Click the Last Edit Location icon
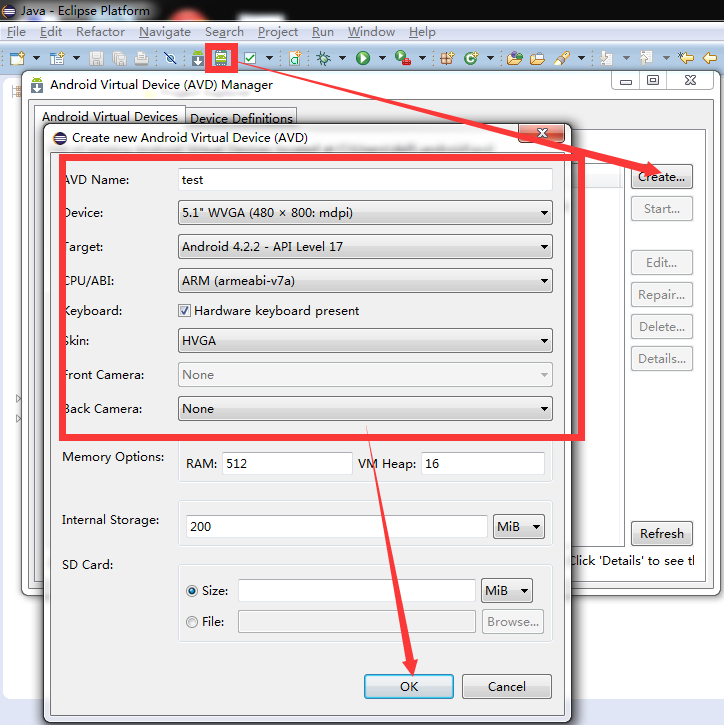Viewport: 724px width, 725px height. 686,58
